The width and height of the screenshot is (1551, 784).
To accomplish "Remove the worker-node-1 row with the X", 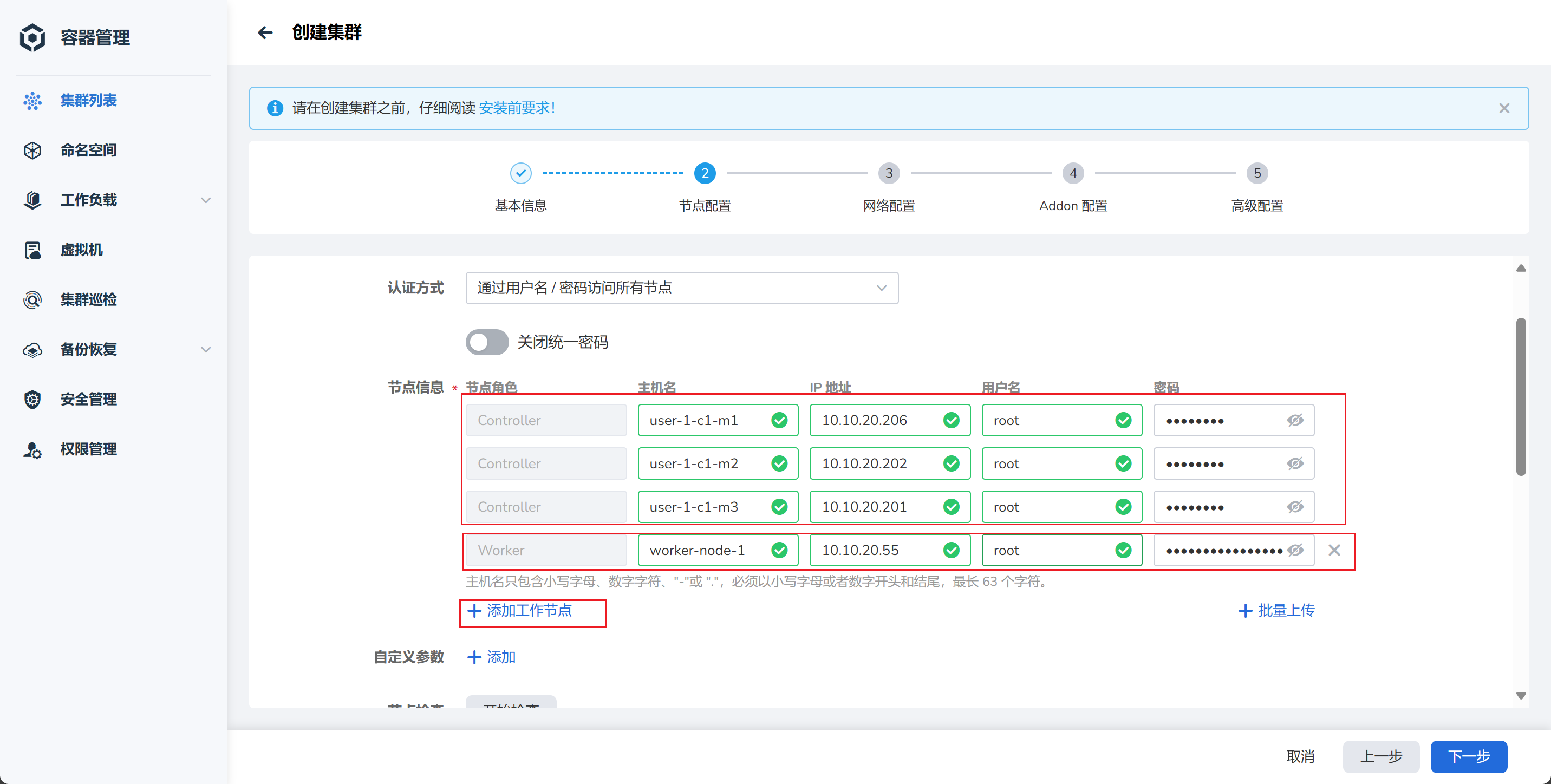I will click(1334, 550).
